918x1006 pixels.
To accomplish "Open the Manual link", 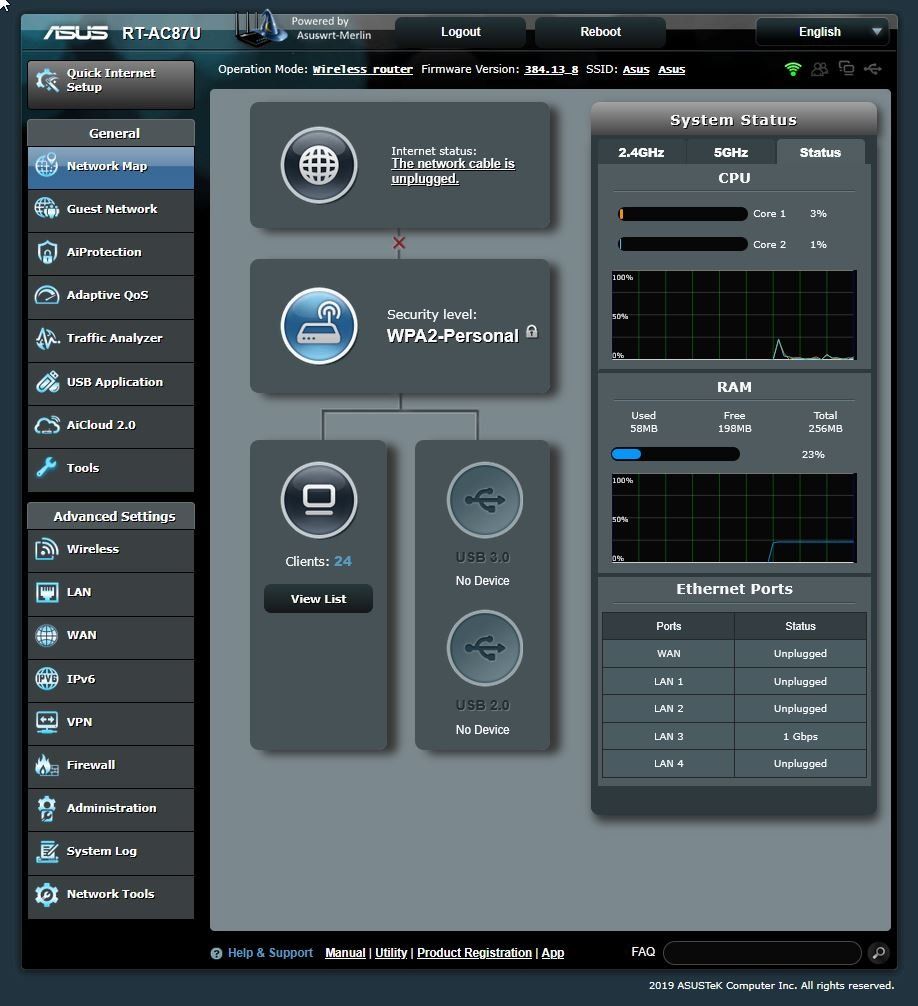I will (345, 953).
